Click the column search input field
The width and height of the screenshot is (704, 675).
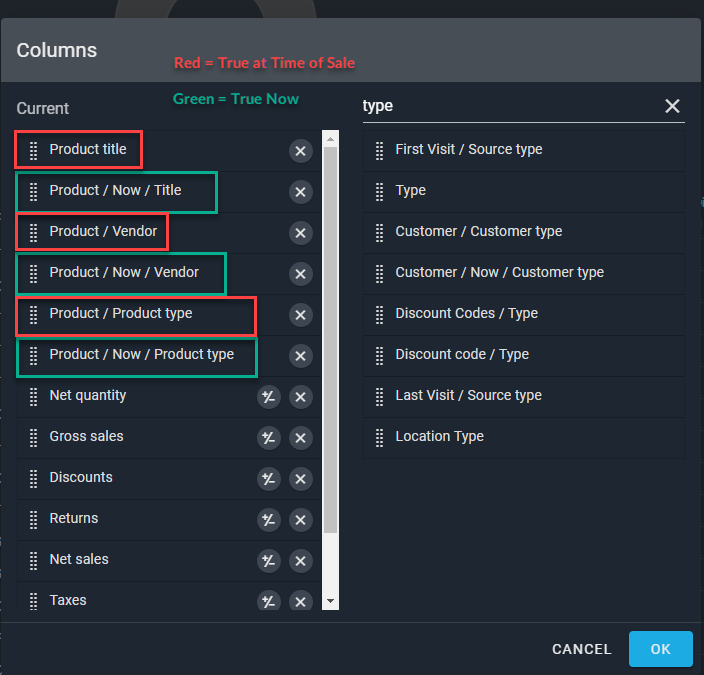coord(508,106)
